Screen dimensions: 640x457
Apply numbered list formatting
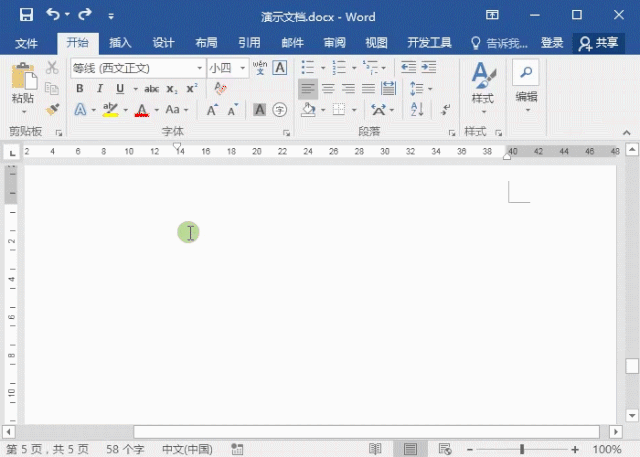[x=339, y=67]
